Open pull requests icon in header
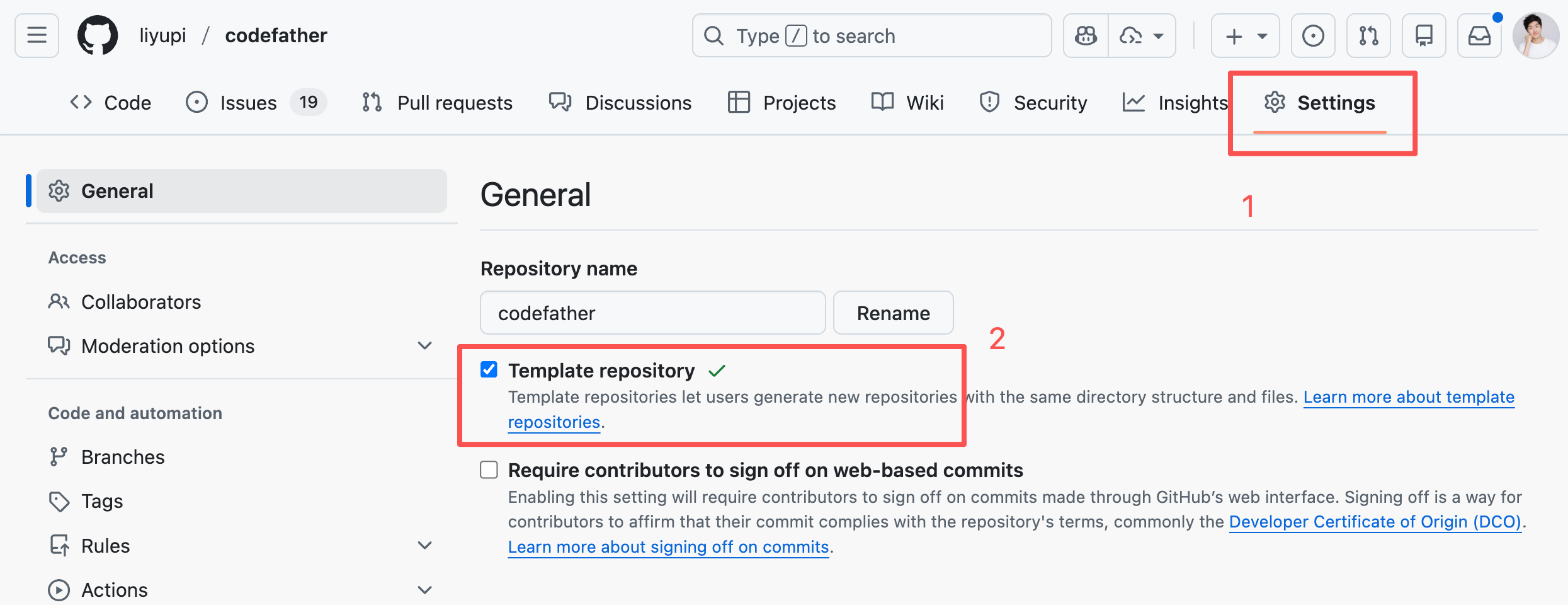The image size is (1568, 605). pyautogui.click(x=1368, y=36)
